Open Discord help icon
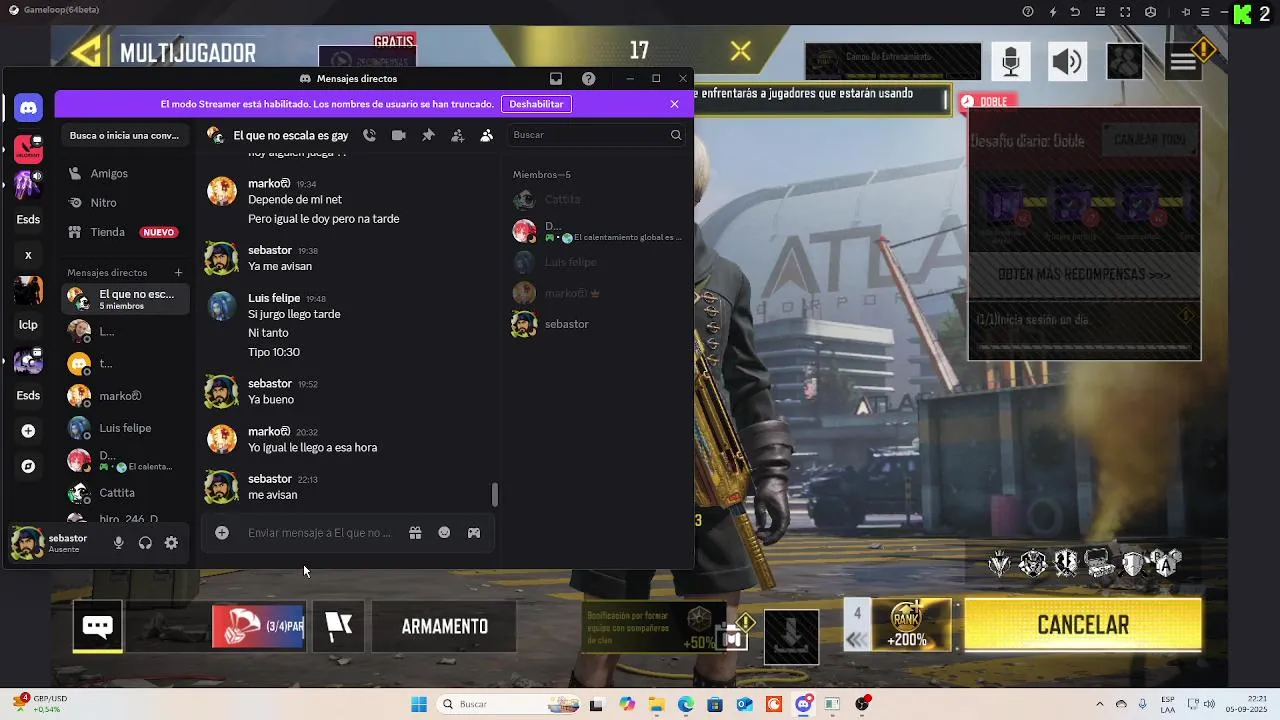The image size is (1280, 720). point(589,78)
